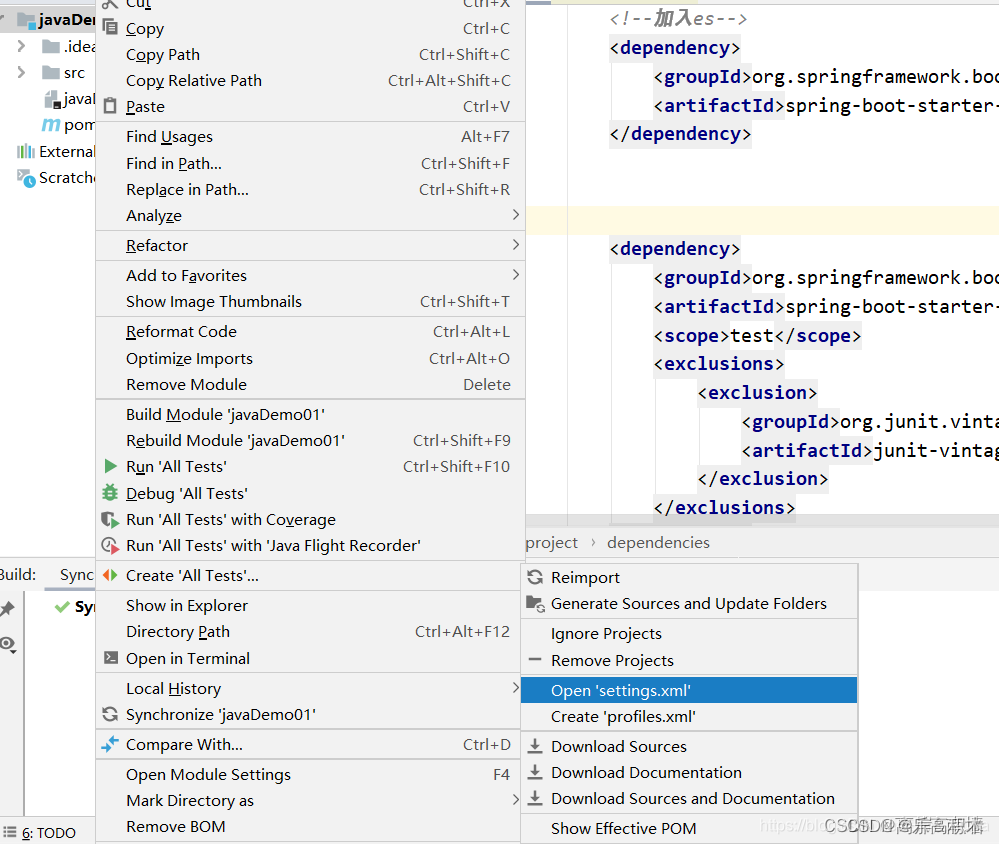999x844 pixels.
Task: Open the 6: TODO tool window tab
Action: pos(40,833)
